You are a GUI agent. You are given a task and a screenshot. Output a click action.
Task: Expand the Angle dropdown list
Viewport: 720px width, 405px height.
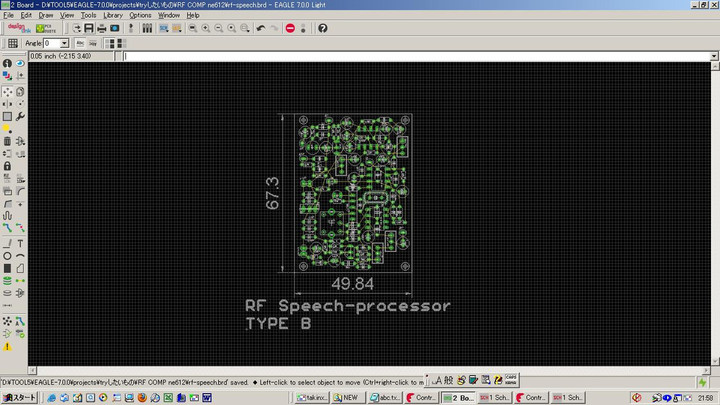click(x=65, y=44)
